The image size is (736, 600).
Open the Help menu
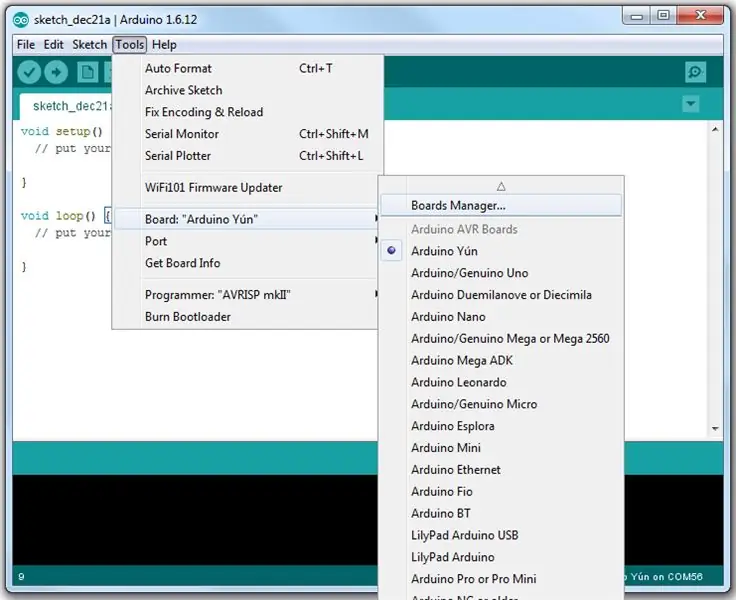pos(164,45)
